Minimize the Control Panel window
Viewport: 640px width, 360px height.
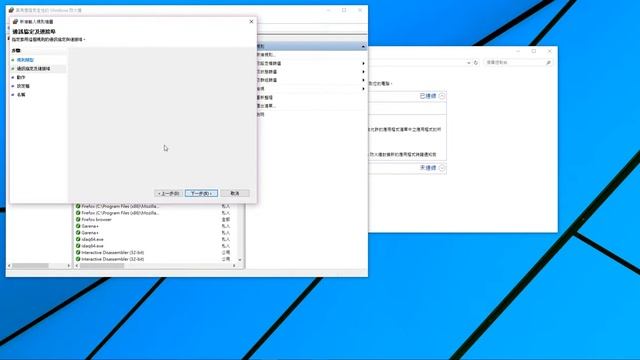pyautogui.click(x=518, y=51)
